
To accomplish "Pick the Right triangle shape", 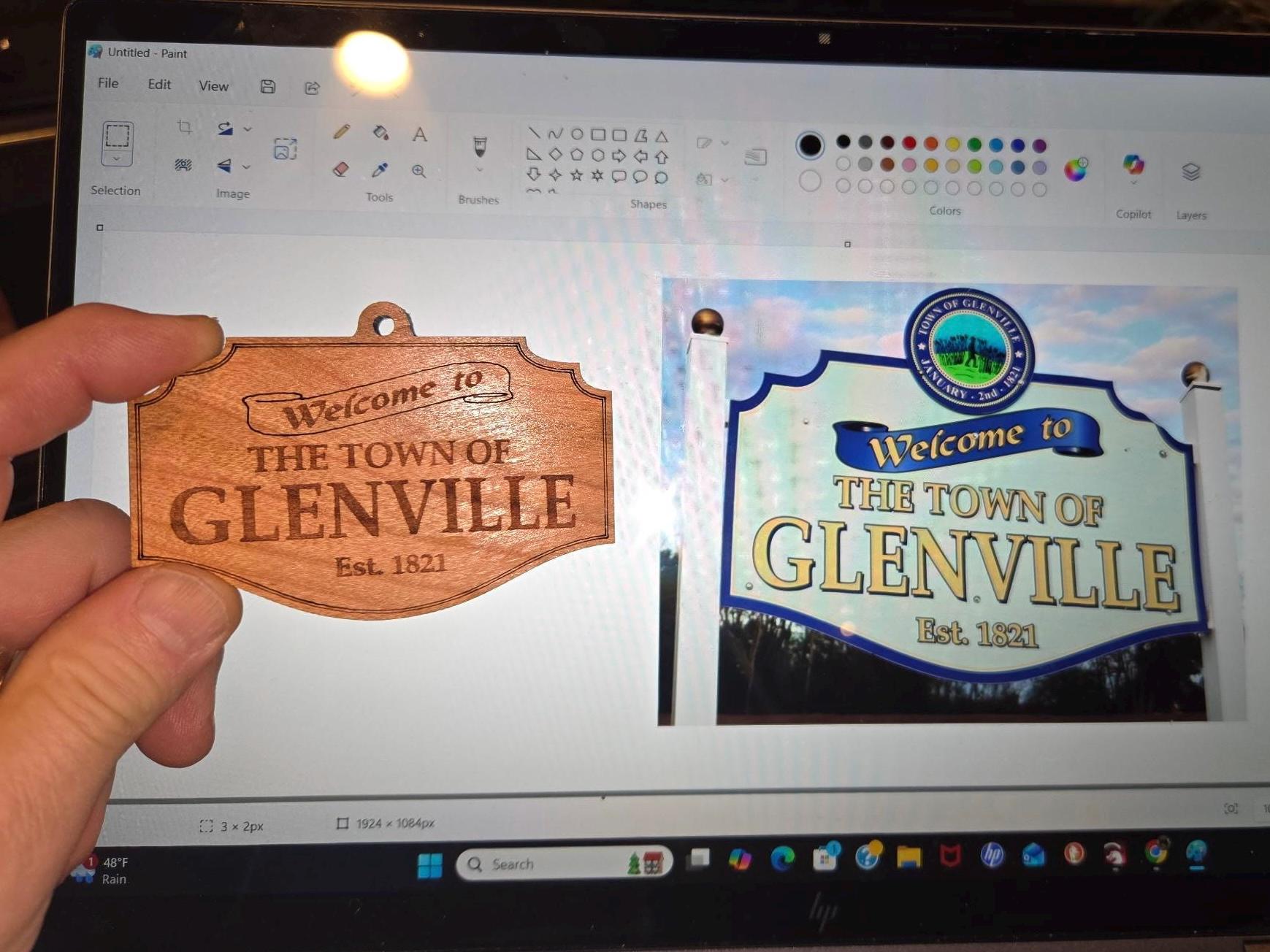I will 535,153.
